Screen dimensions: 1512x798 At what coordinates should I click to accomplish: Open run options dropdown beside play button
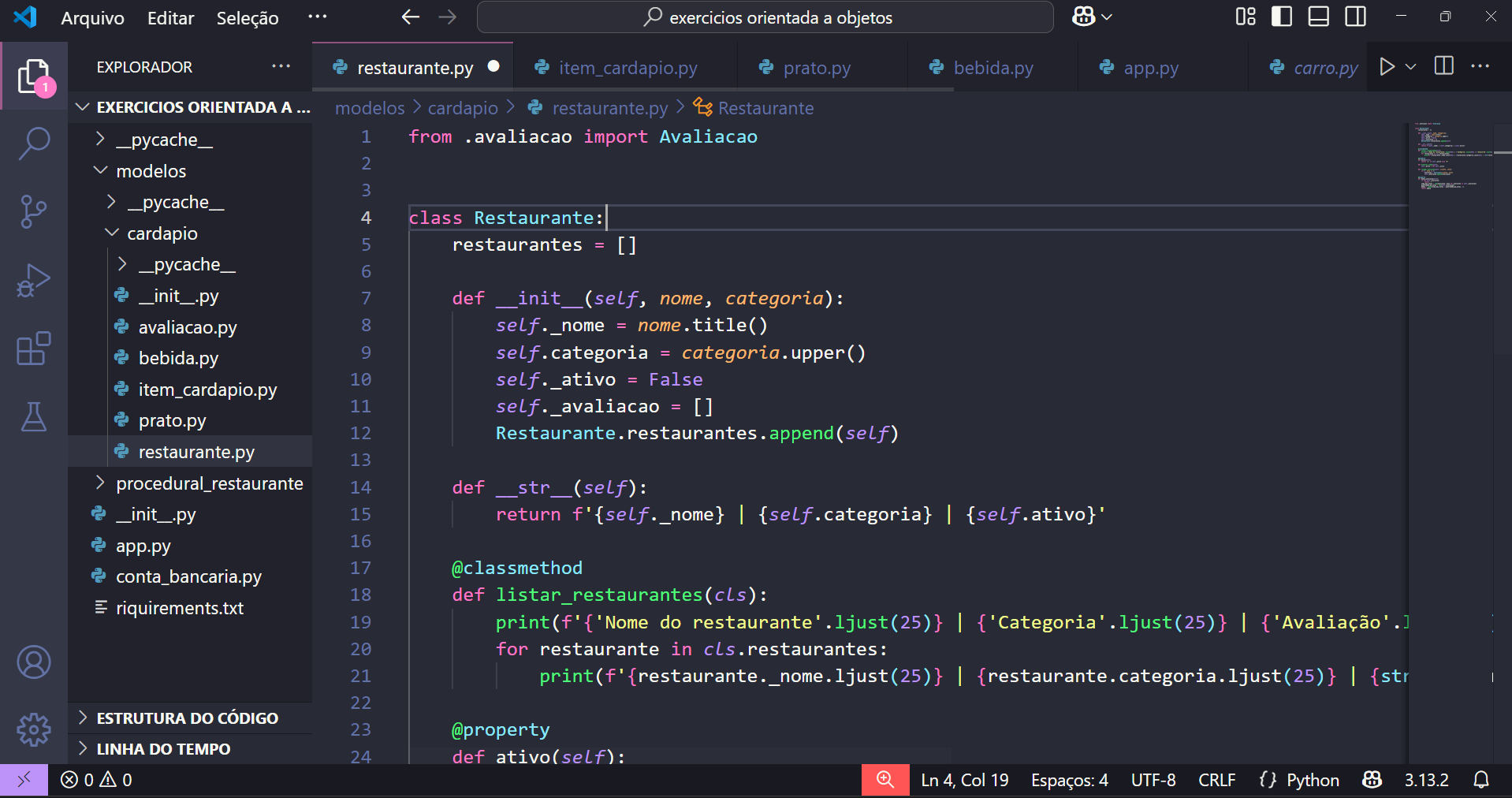(1411, 67)
